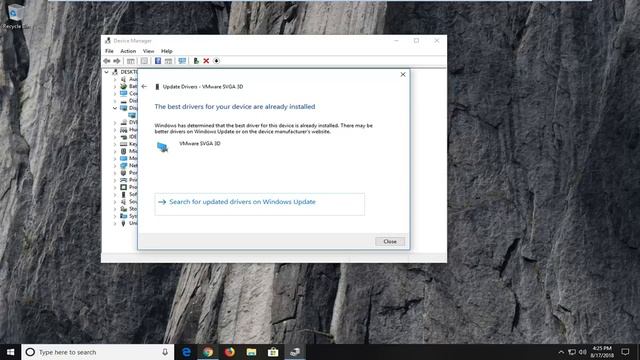Click the Forward arrow in Device Manager toolbar
This screenshot has height=360, width=640.
tap(117, 61)
